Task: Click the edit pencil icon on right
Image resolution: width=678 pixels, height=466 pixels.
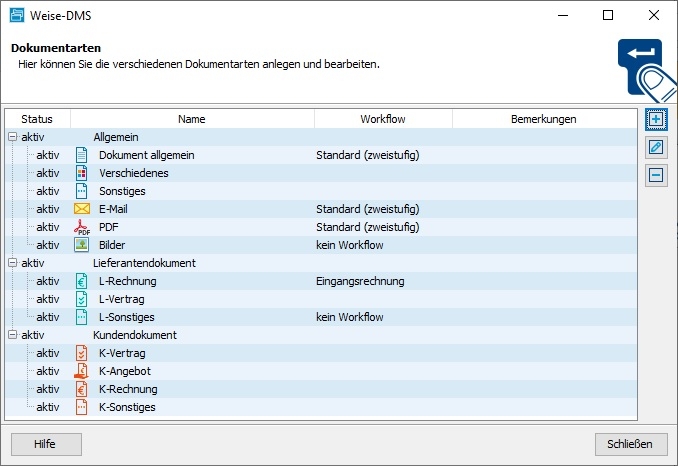Action: coord(656,147)
